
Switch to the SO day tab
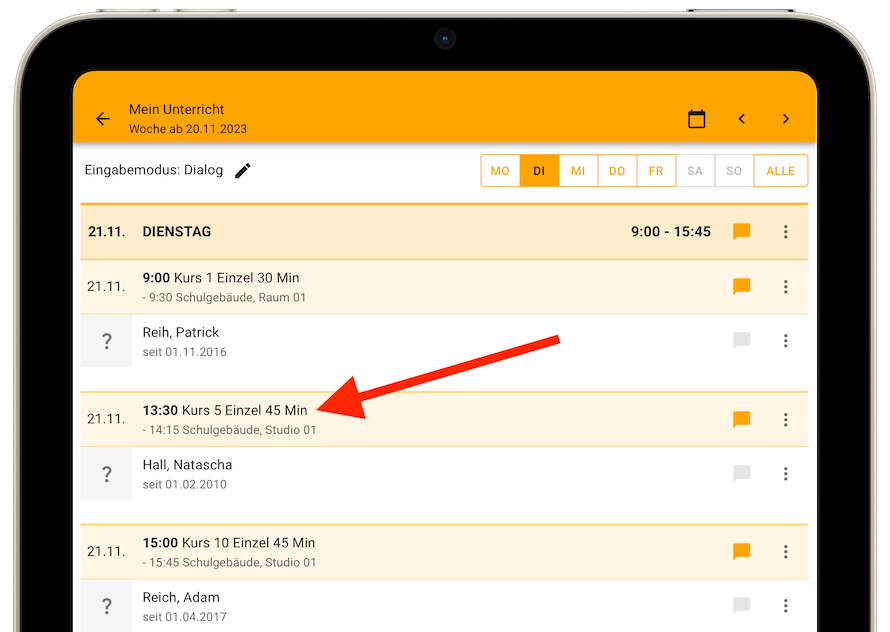tap(734, 171)
